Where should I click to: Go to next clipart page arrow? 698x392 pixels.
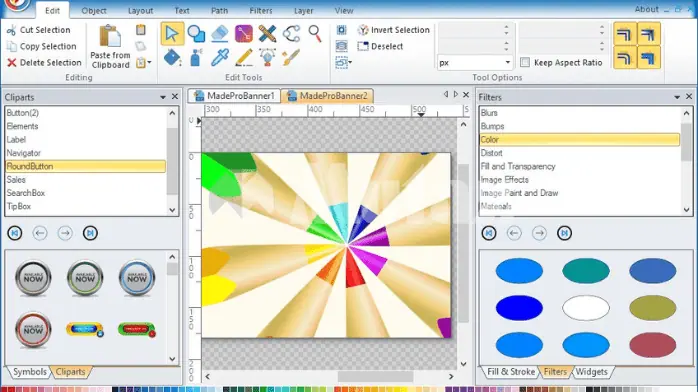(65, 233)
